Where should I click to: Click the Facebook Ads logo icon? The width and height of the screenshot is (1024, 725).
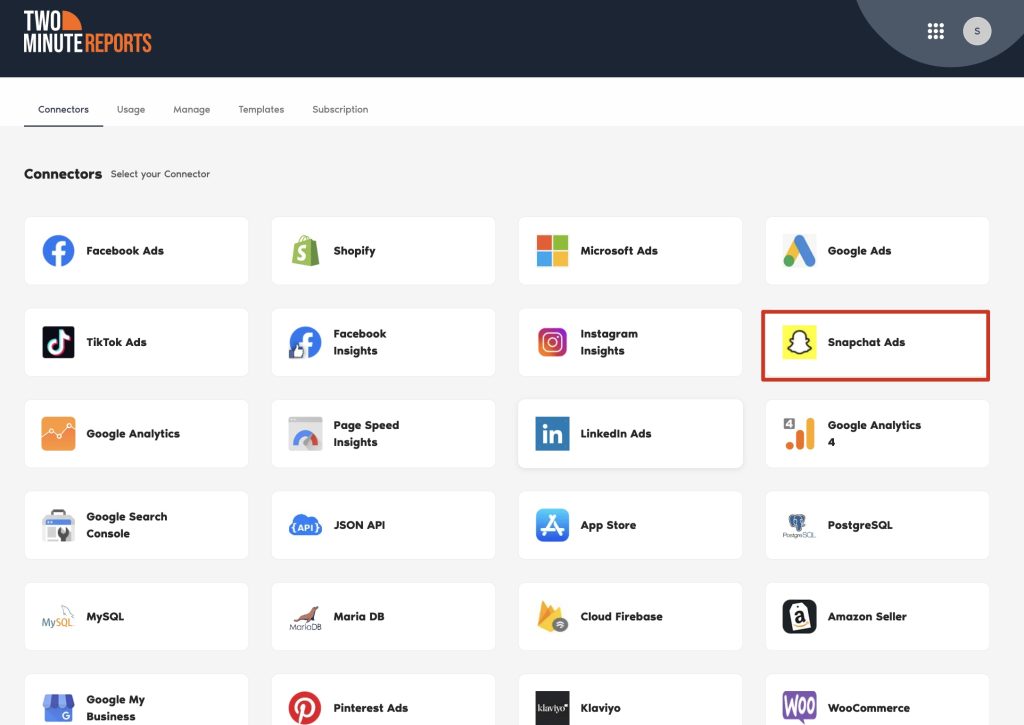coord(58,251)
